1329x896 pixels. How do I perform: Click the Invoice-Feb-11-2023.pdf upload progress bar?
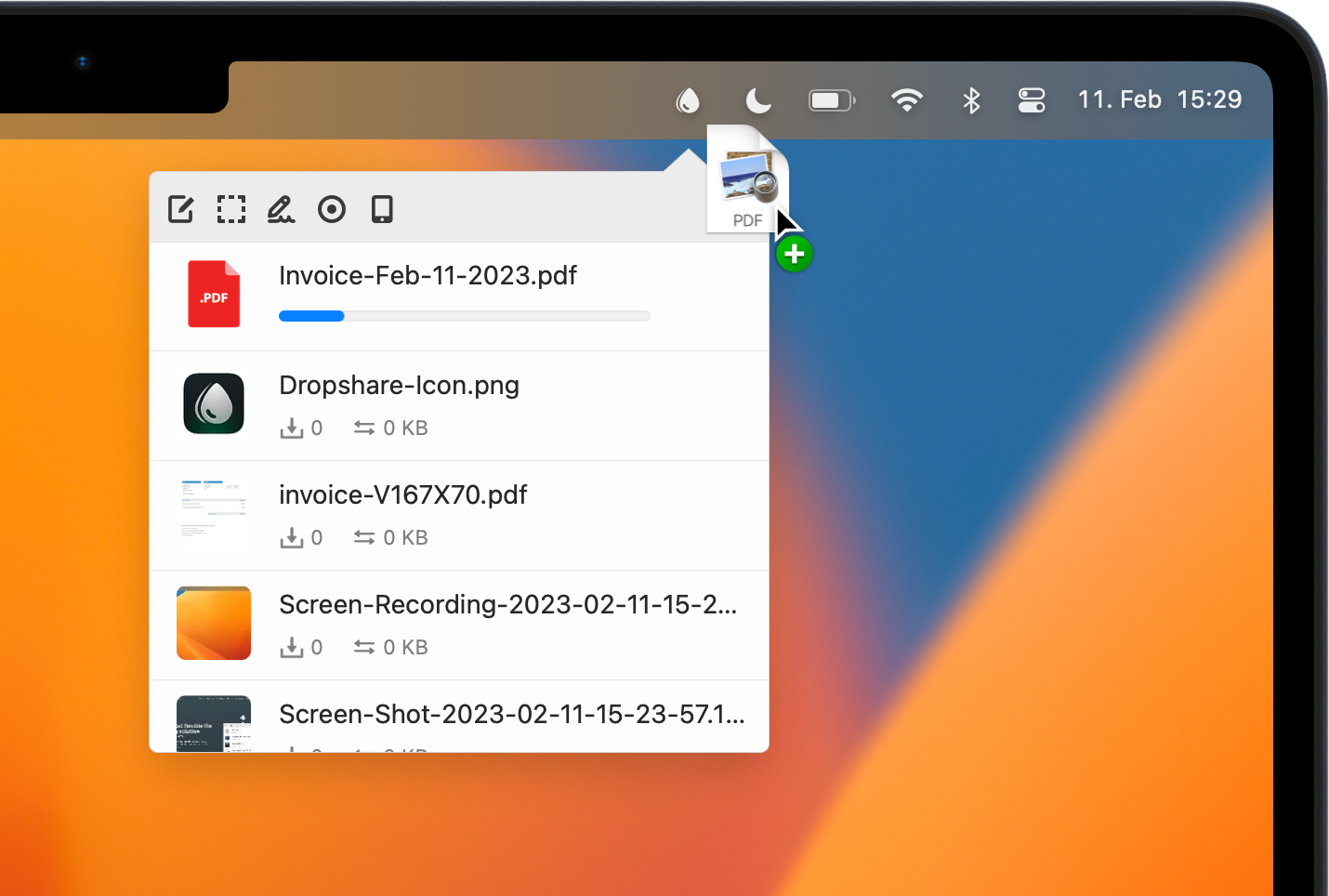465,316
